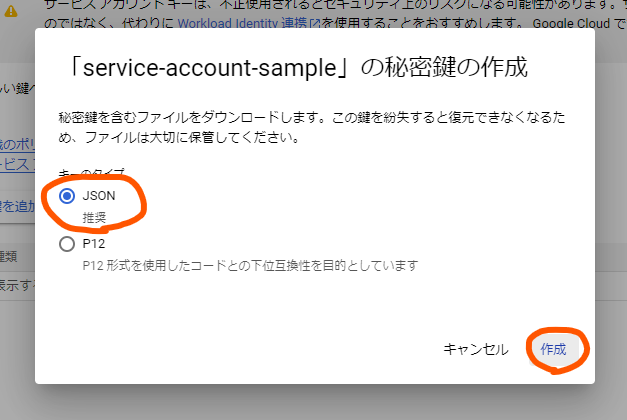Select the P12 key type radio button
Screen dimensions: 627x420
tap(67, 244)
